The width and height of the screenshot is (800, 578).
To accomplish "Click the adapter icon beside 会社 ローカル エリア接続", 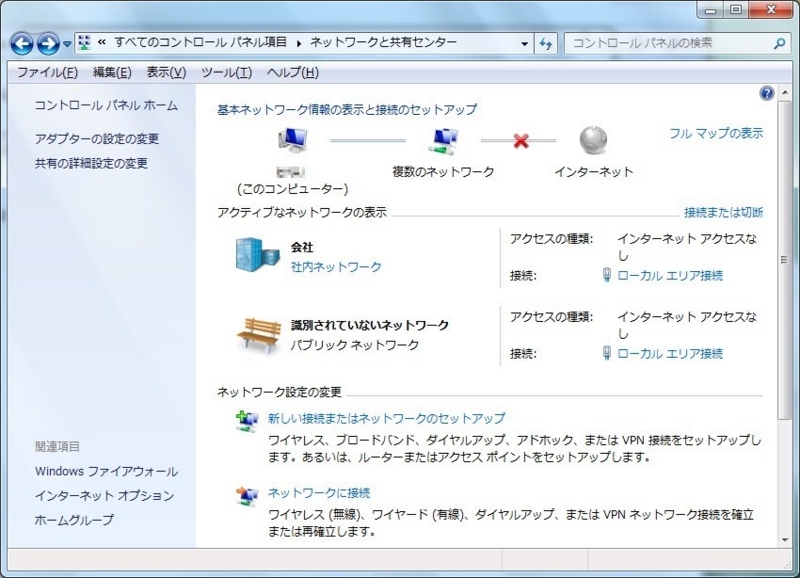I will point(607,275).
